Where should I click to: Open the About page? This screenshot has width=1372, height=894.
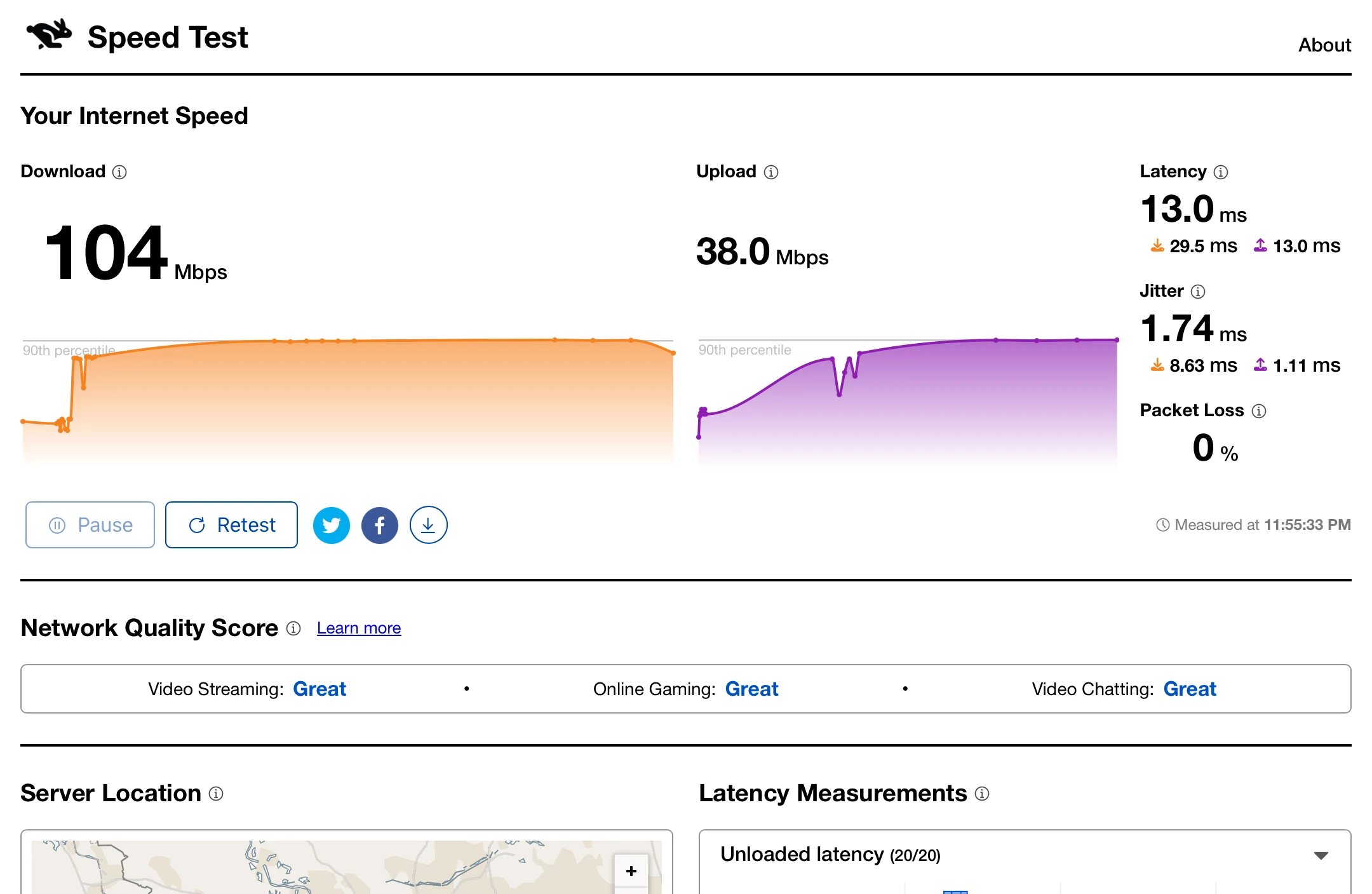click(1324, 45)
